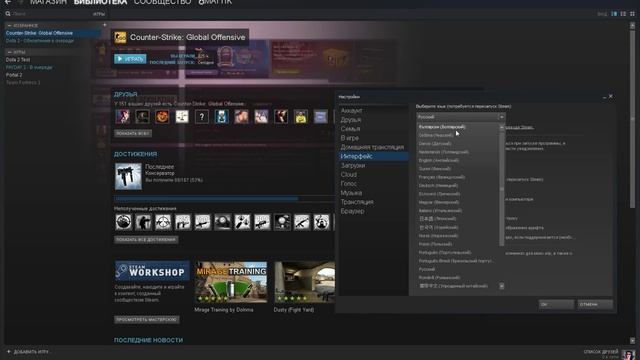The height and width of the screenshot is (360, 640).
Task: Click language list scroll-down arrow
Action: (x=502, y=286)
